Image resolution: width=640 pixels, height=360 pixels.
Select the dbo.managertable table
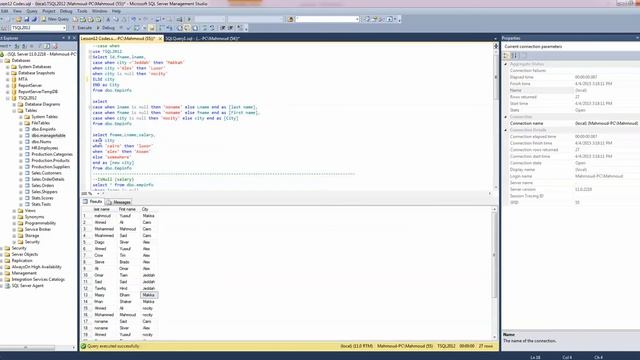pos(48,136)
